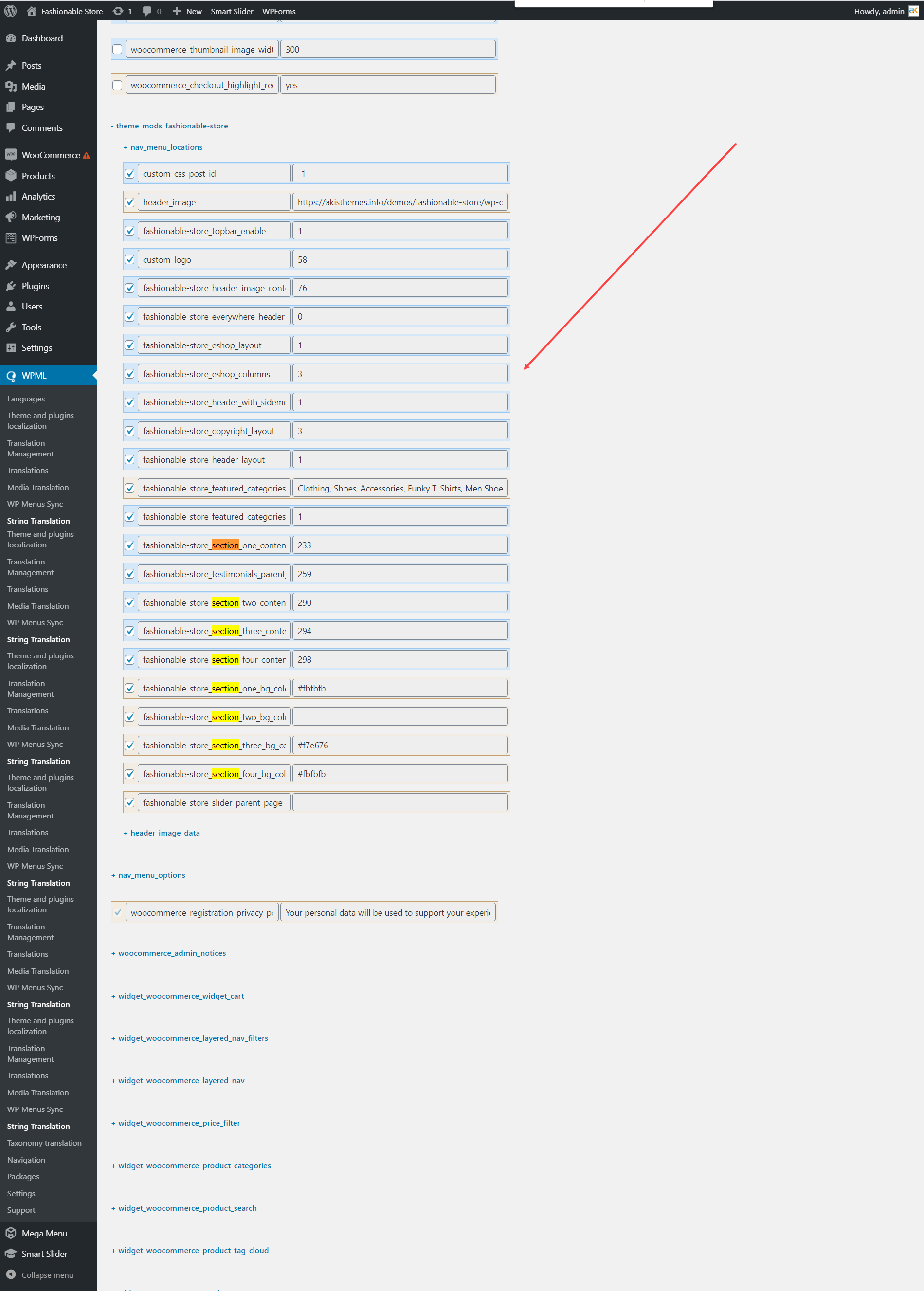Viewport: 924px width, 1291px height.
Task: Click the plus icon for New content
Action: 177,11
